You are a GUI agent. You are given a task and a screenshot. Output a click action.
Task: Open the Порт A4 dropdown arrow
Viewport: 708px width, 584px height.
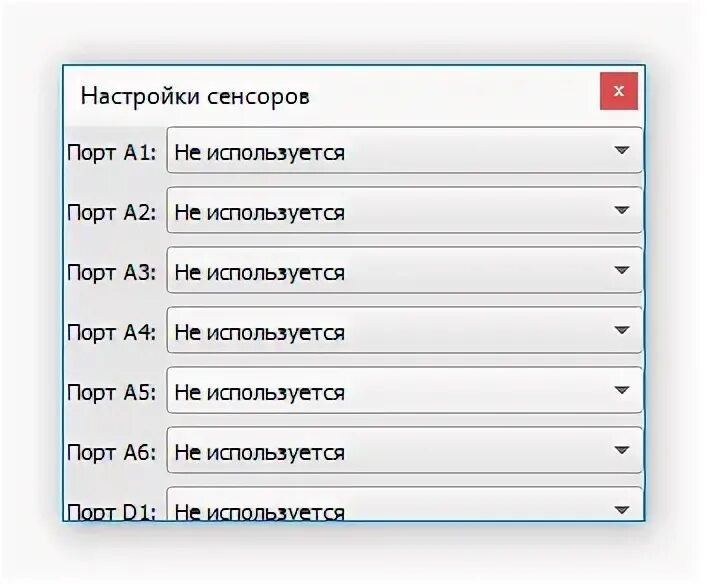622,330
